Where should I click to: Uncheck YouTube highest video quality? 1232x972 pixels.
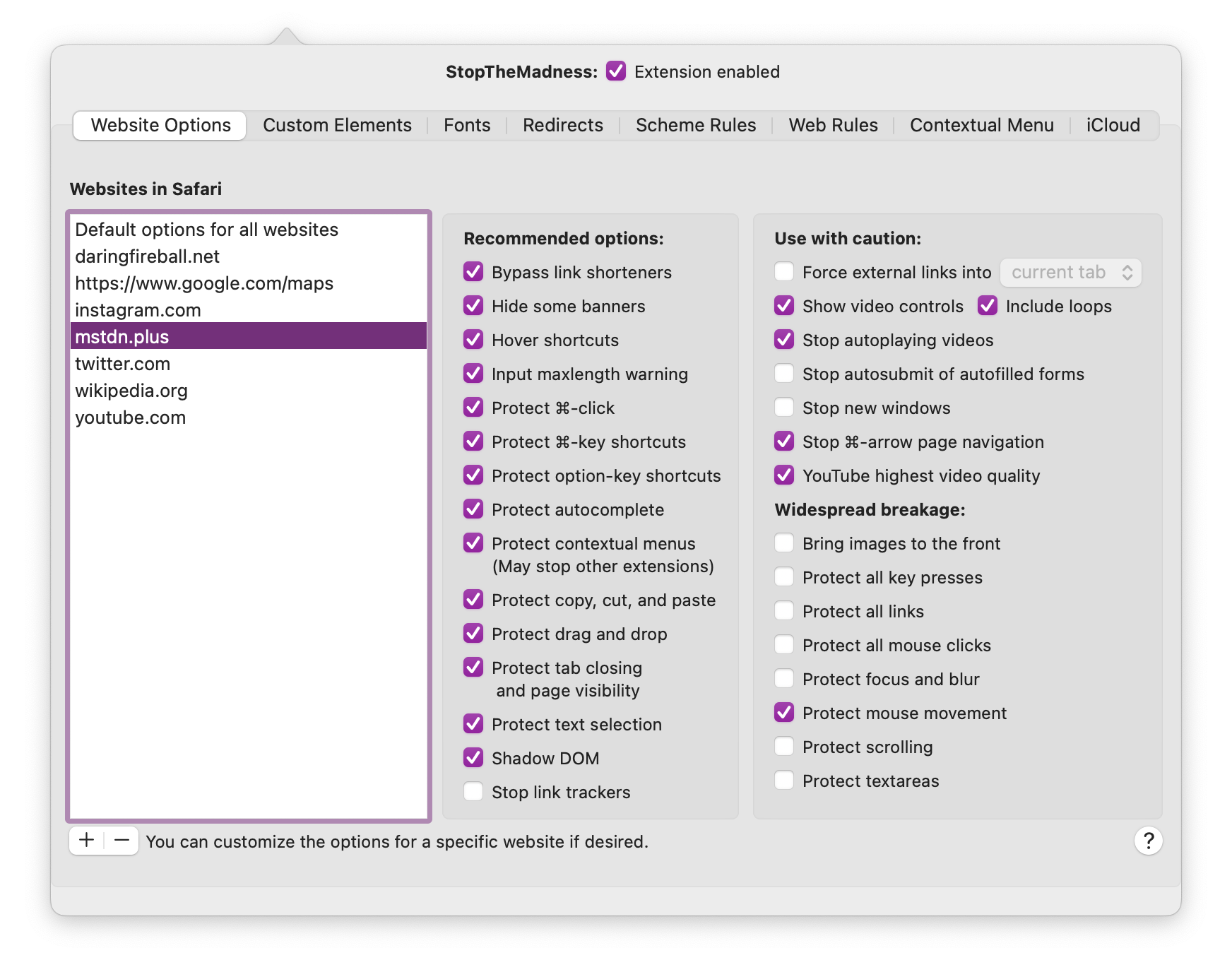tap(784, 475)
